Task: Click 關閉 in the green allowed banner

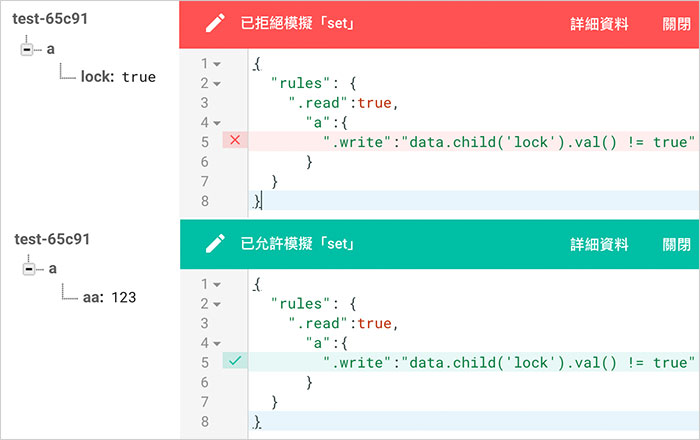Action: click(676, 243)
